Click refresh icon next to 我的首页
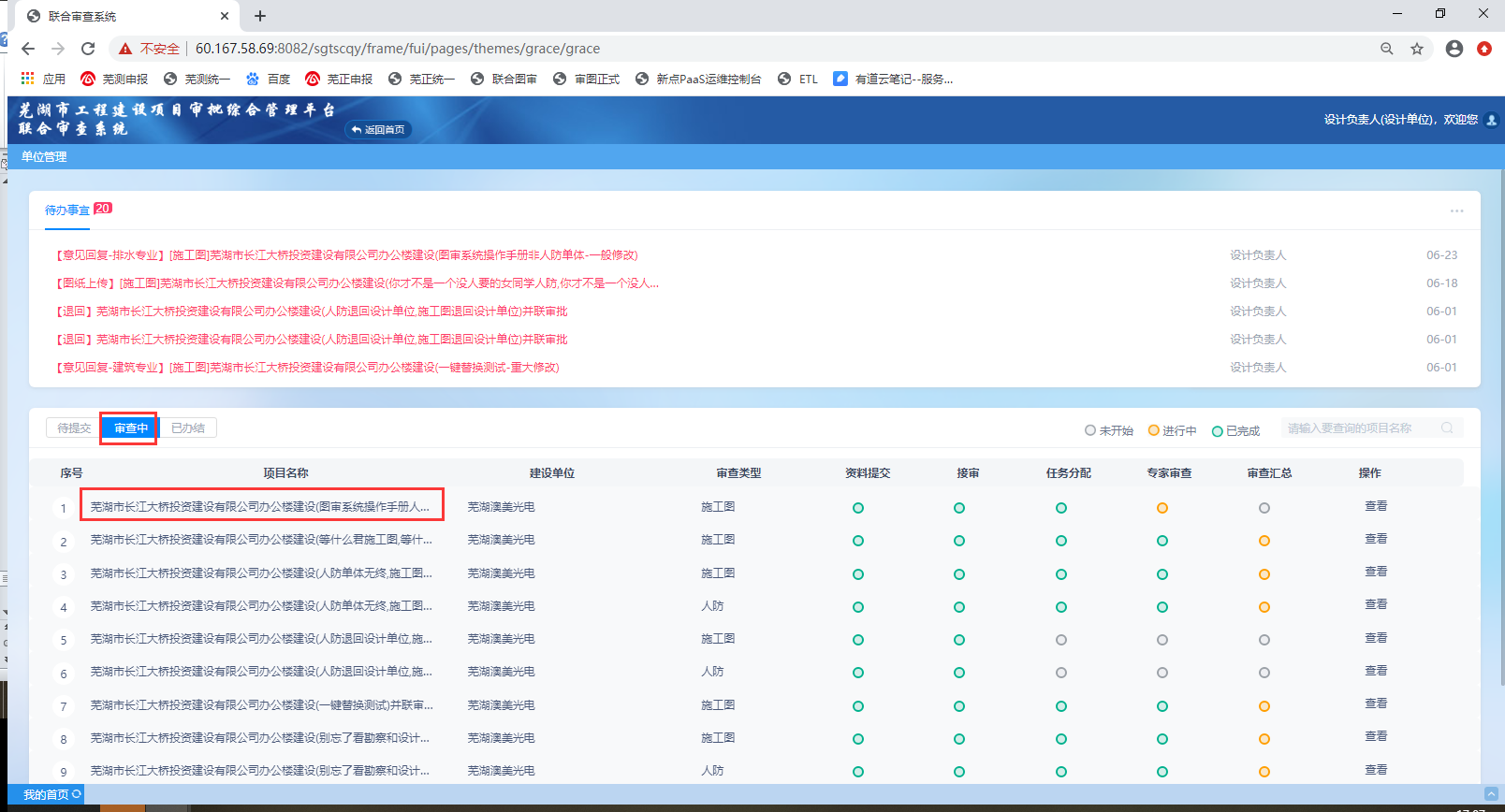 [77, 794]
